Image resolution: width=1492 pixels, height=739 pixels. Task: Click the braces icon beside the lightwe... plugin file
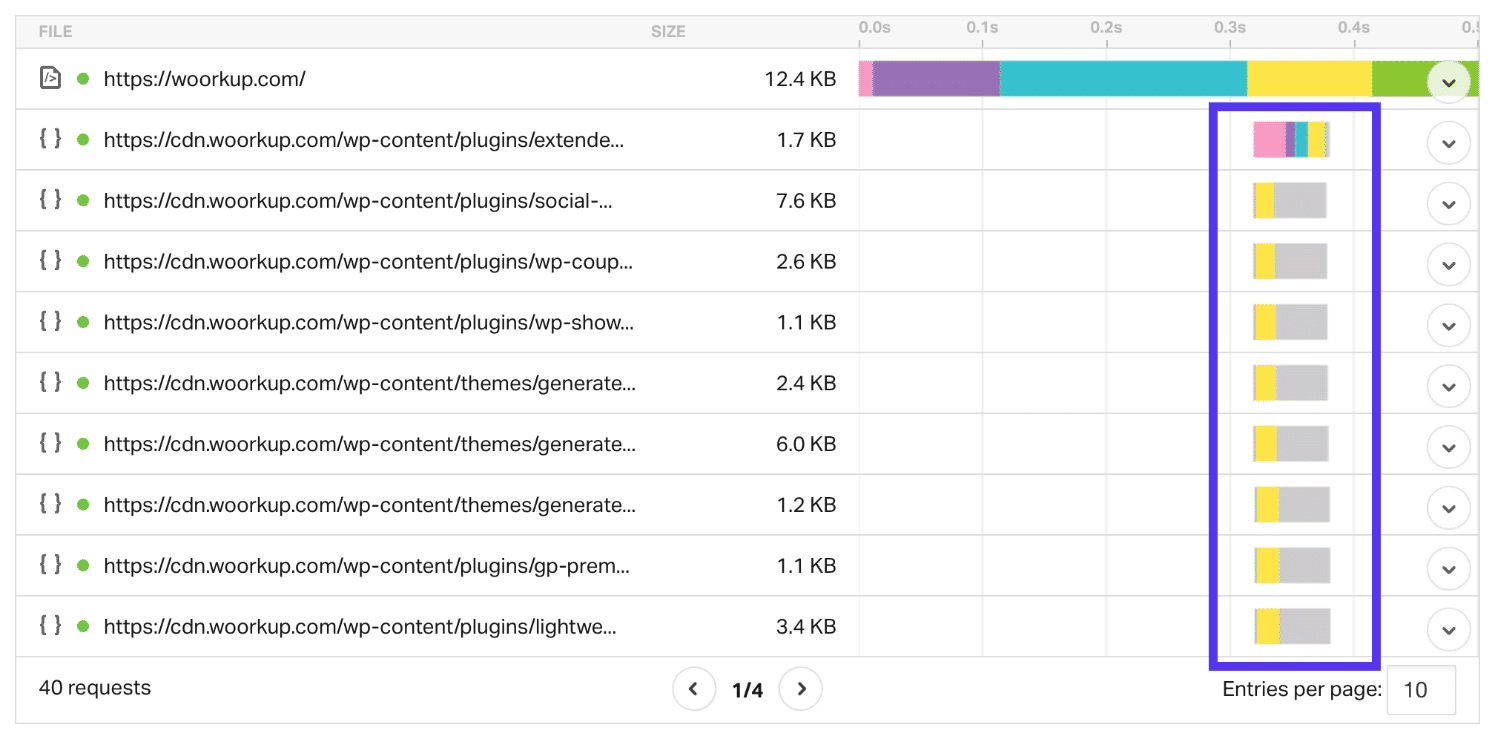50,627
